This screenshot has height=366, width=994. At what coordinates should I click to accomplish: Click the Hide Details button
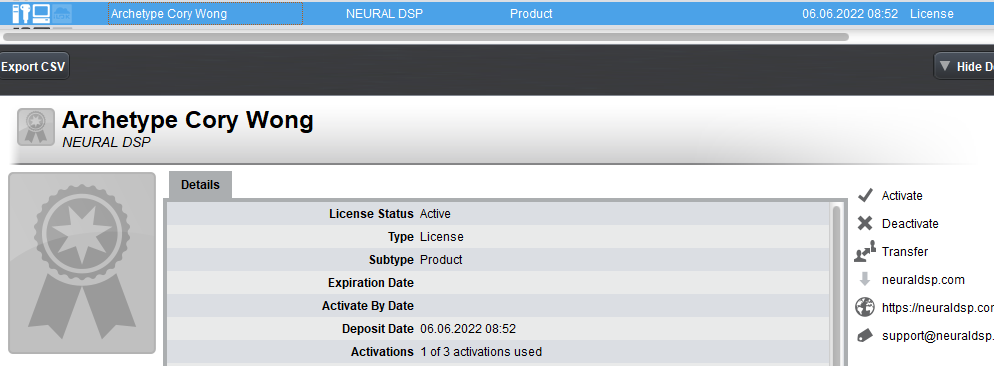(x=964, y=67)
